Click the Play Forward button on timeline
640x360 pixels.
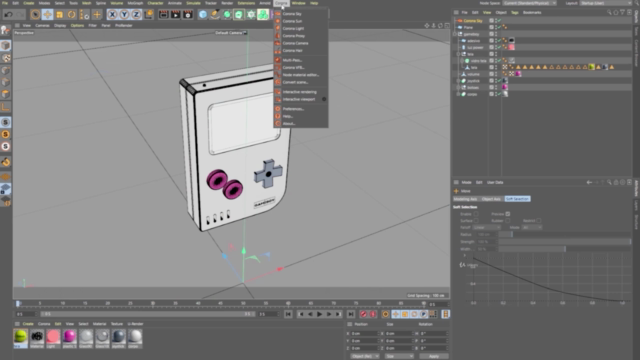(x=319, y=314)
